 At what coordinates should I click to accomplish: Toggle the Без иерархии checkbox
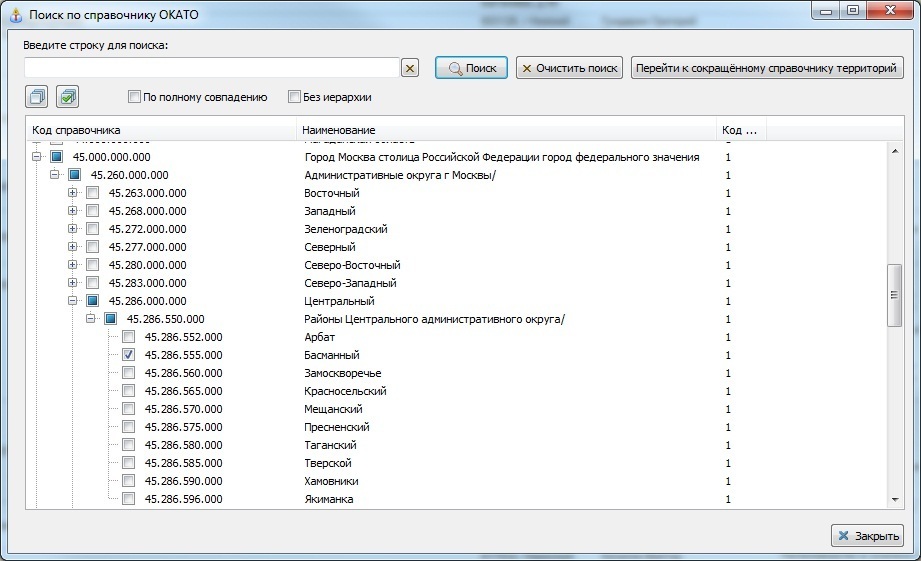click(x=294, y=98)
